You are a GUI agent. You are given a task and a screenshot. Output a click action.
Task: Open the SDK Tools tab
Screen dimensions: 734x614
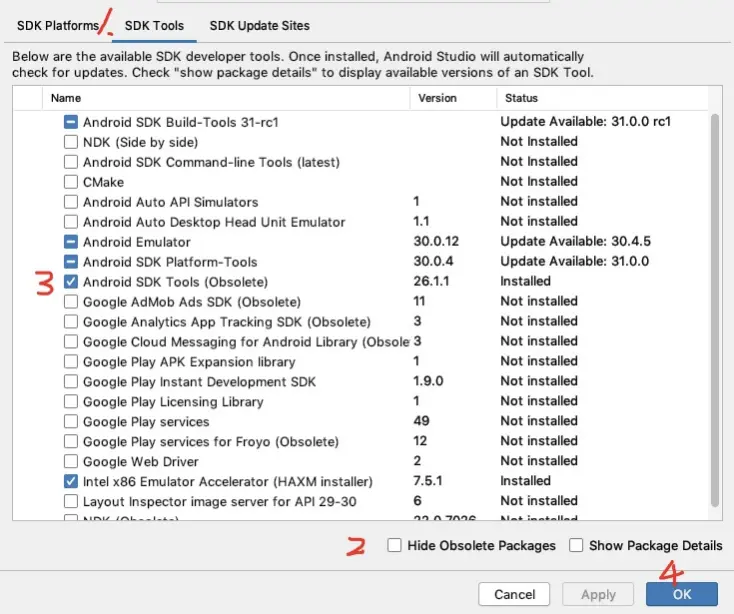[x=155, y=25]
